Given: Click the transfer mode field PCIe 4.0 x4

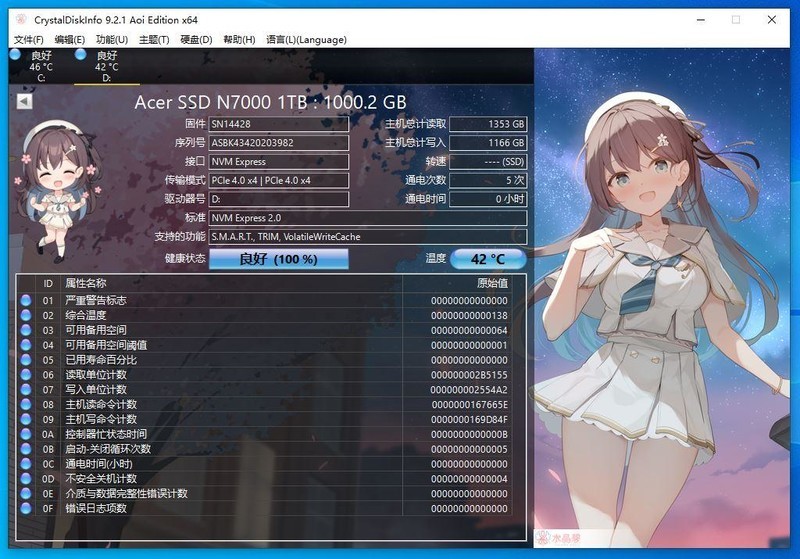Looking at the screenshot, I should pos(279,180).
